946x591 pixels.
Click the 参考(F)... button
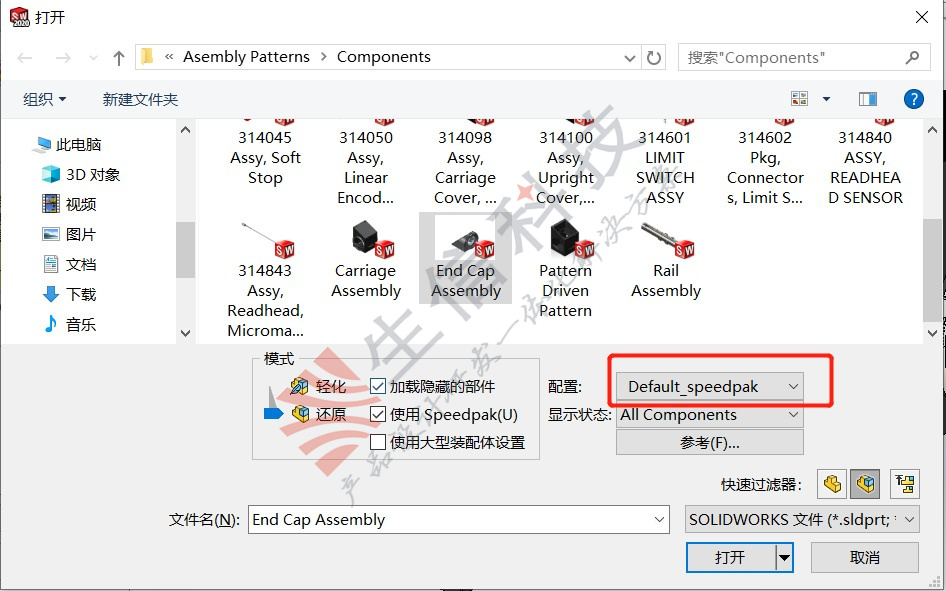tap(710, 443)
